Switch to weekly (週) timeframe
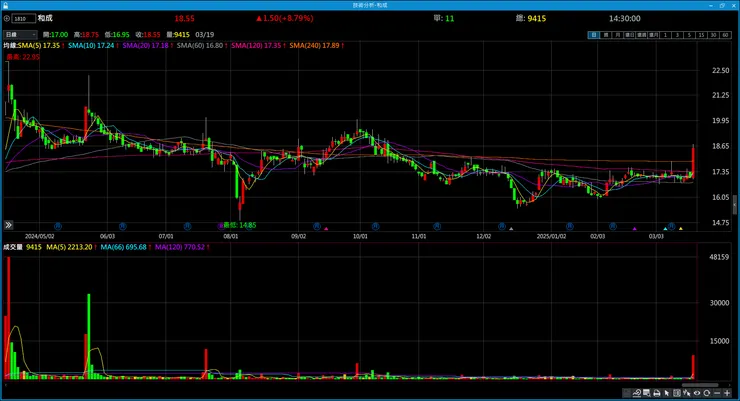740x401 pixels. (606, 35)
